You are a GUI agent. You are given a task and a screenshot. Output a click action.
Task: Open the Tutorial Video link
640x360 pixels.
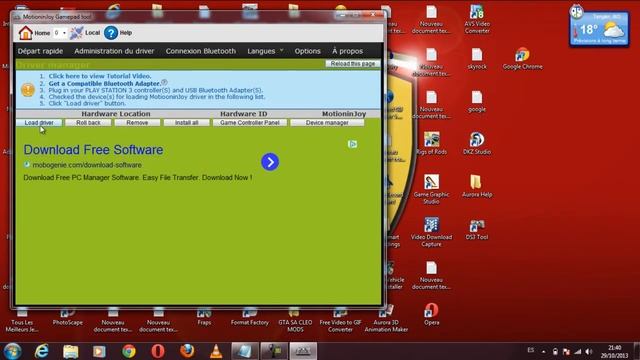pos(100,76)
